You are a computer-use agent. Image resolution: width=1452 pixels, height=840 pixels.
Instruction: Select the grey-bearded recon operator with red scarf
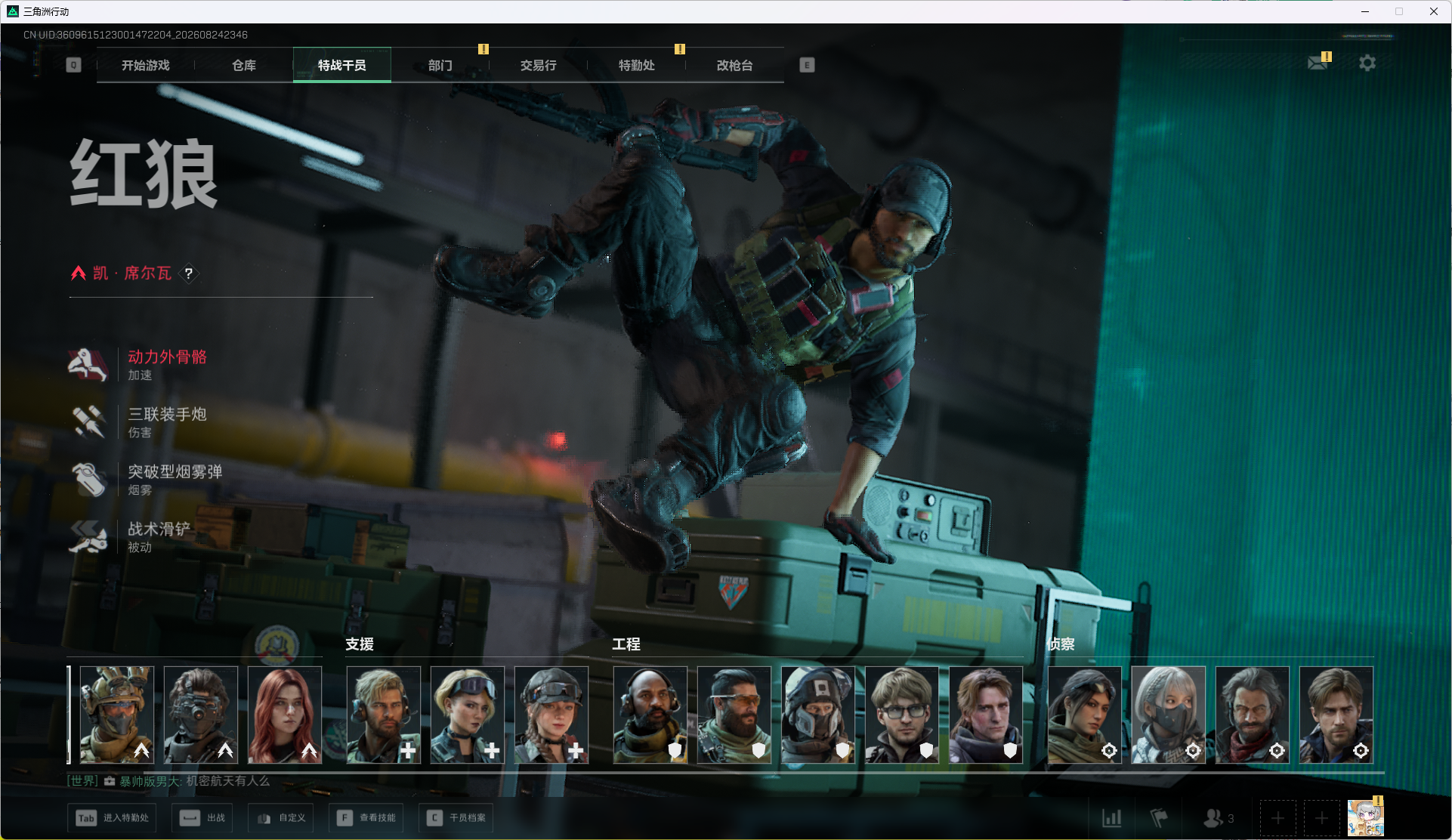pos(1253,715)
